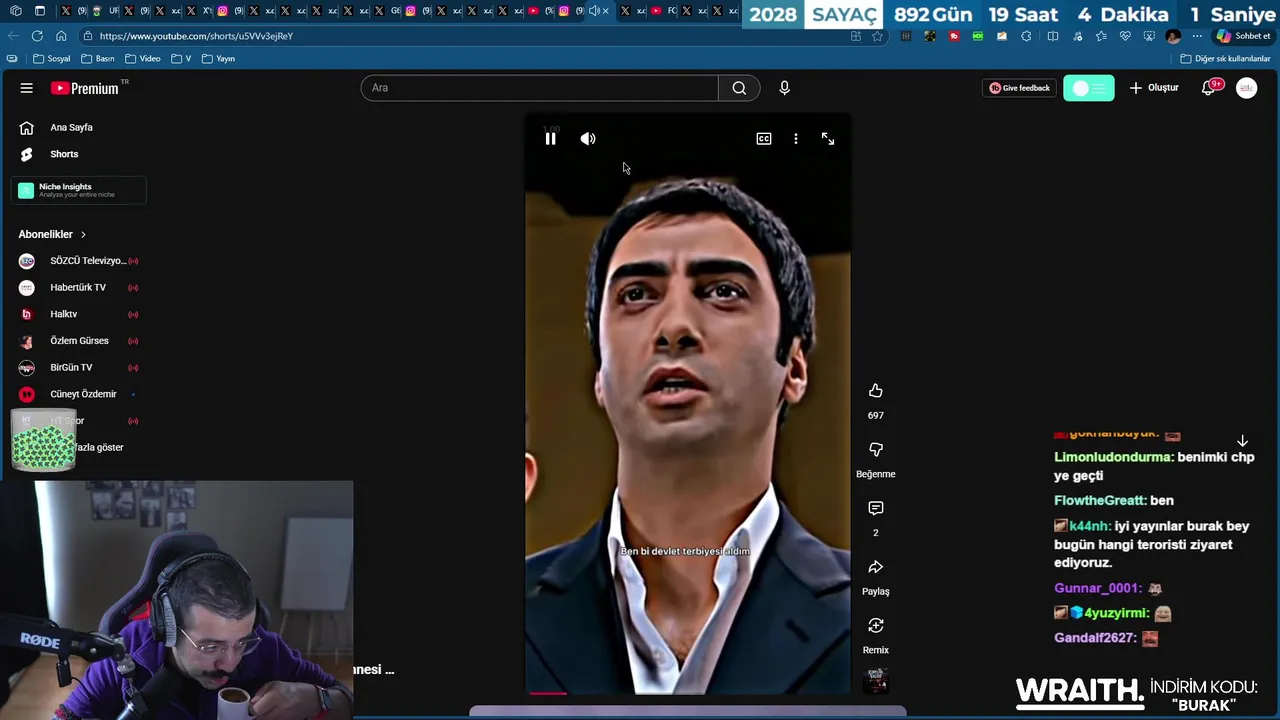Close the active YouTube tab

coord(605,11)
